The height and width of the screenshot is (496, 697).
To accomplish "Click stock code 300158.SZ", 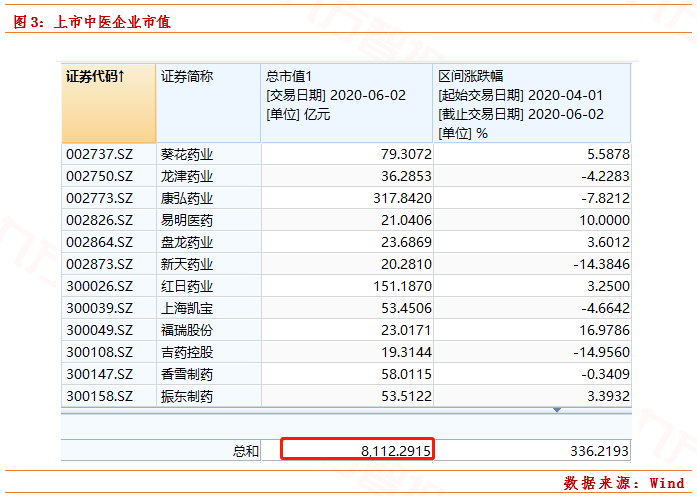I will (99, 396).
